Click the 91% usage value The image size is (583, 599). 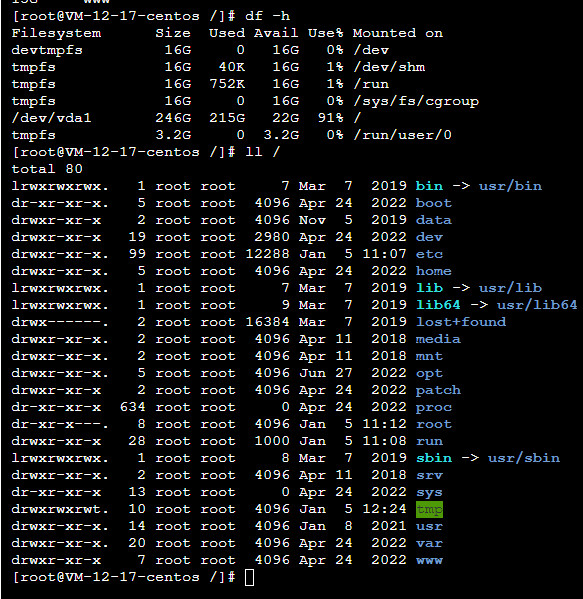[x=331, y=118]
